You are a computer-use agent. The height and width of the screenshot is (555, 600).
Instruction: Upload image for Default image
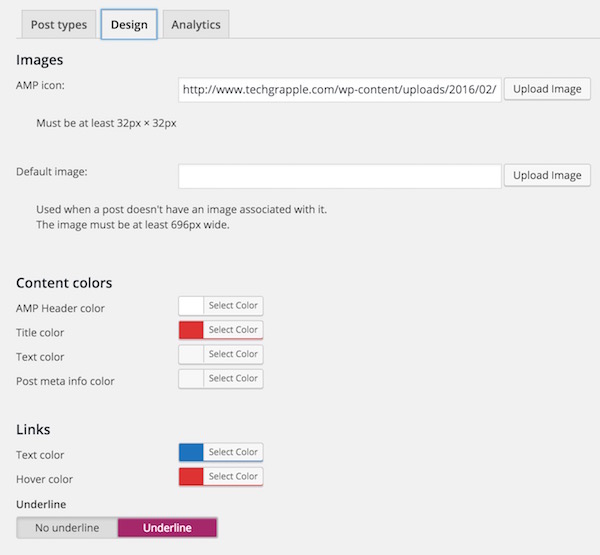click(547, 176)
